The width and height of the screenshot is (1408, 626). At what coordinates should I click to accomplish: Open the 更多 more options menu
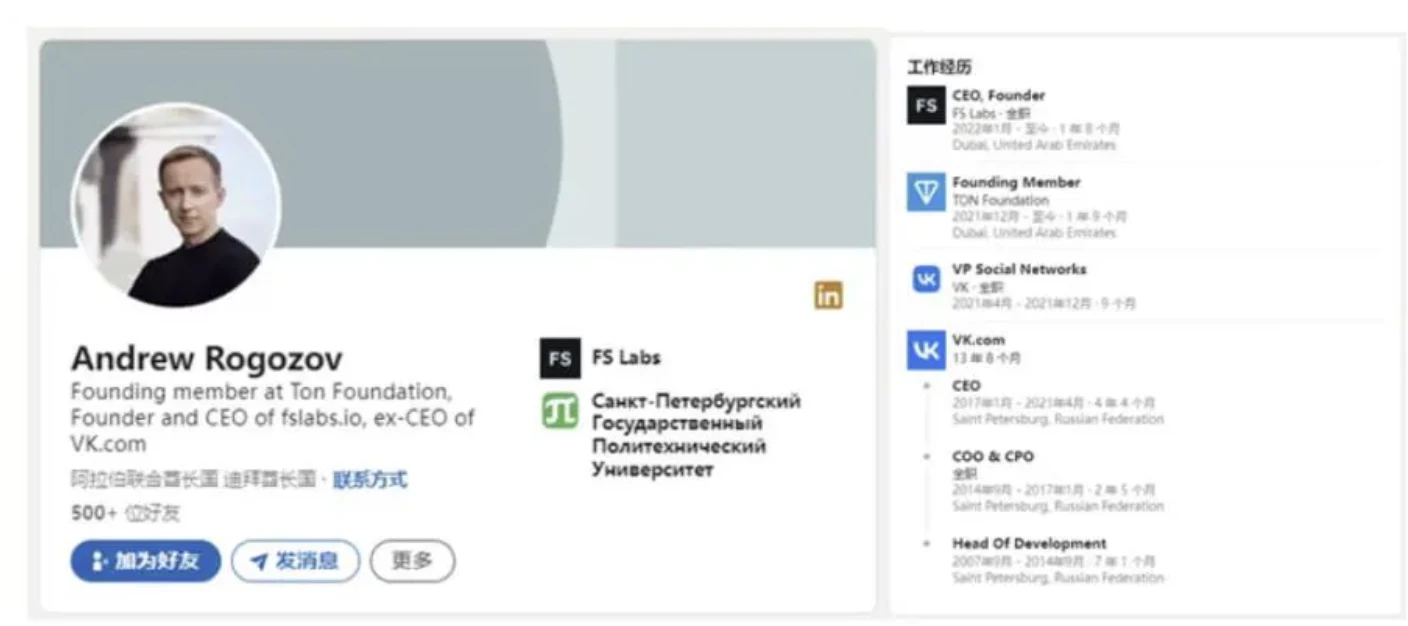412,561
